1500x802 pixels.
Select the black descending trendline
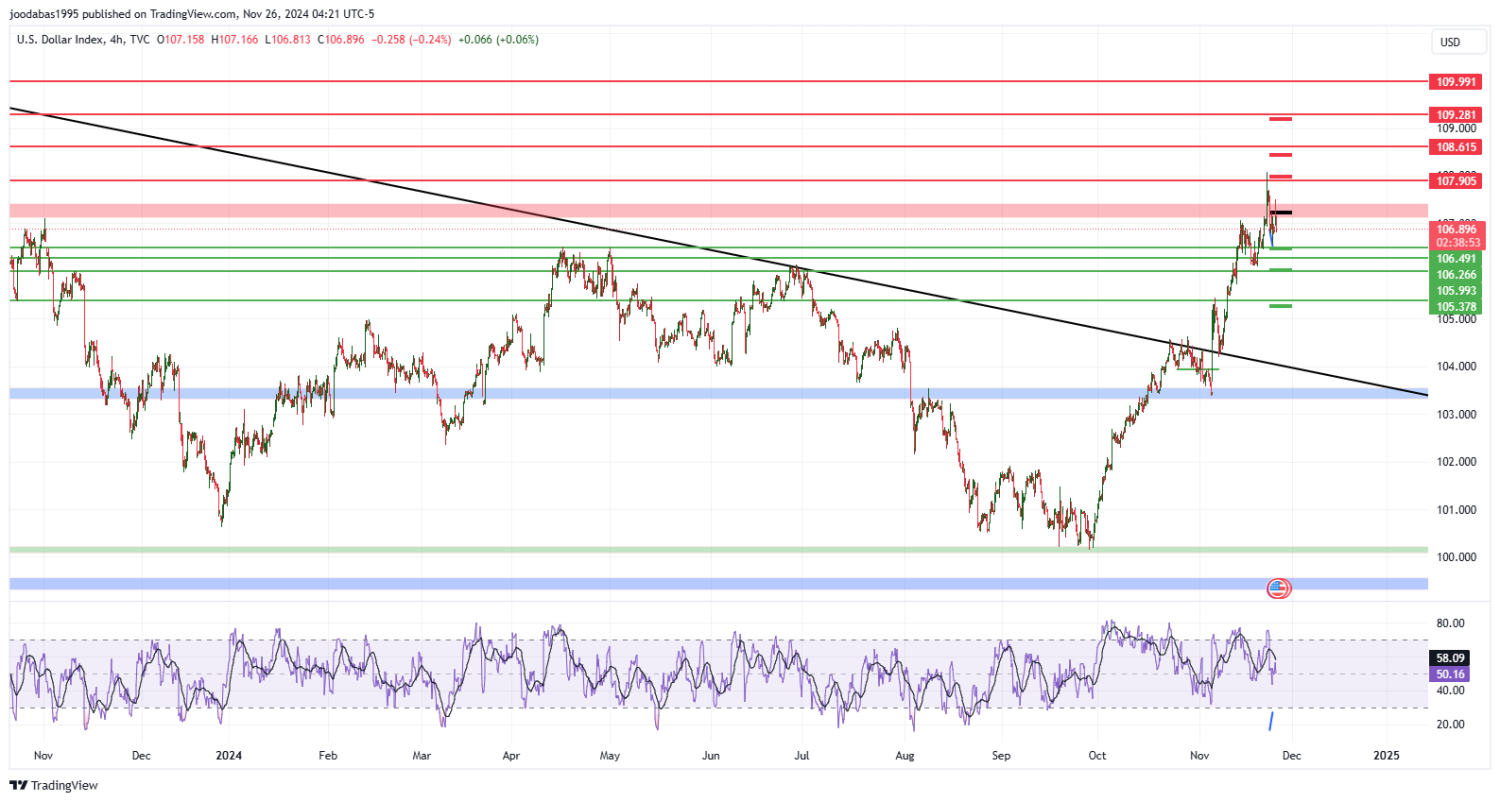click(x=719, y=251)
